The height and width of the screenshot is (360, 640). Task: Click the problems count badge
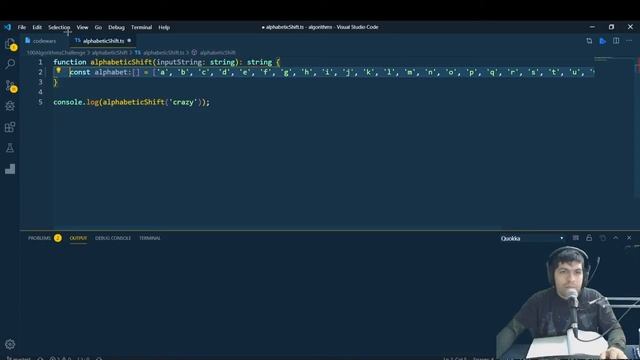pos(58,238)
